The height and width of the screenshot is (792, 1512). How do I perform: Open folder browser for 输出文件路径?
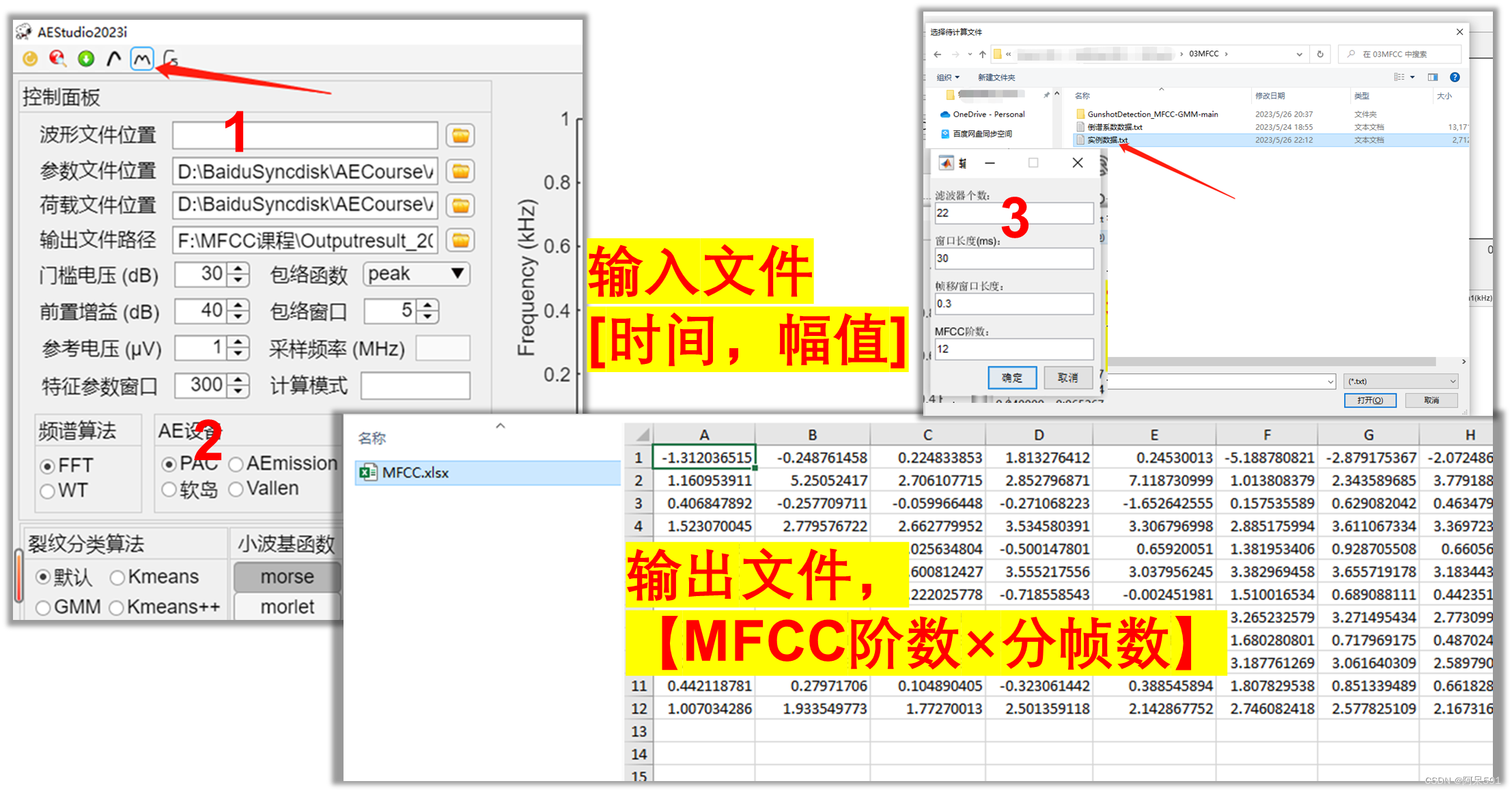click(x=460, y=240)
